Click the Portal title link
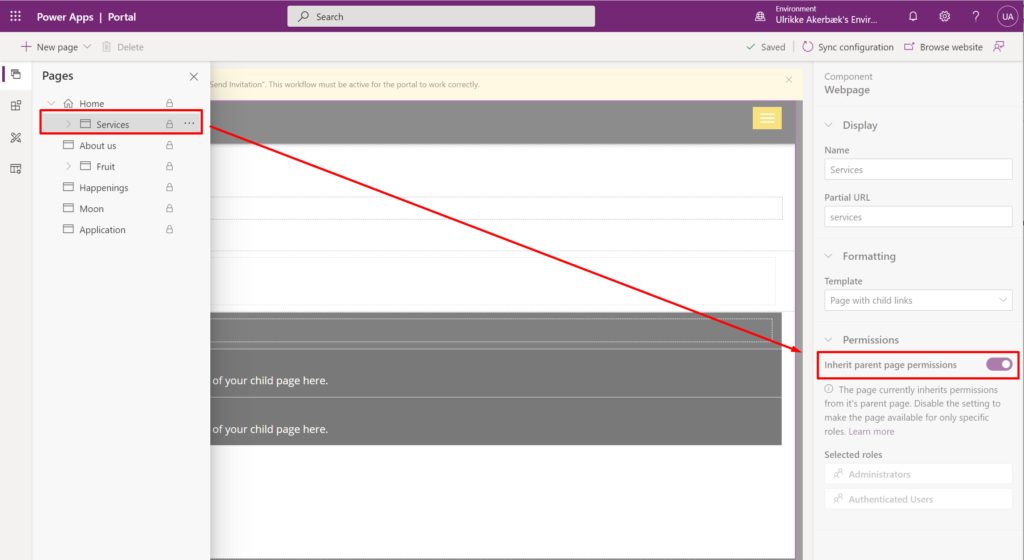The height and width of the screenshot is (560, 1024). coord(121,17)
